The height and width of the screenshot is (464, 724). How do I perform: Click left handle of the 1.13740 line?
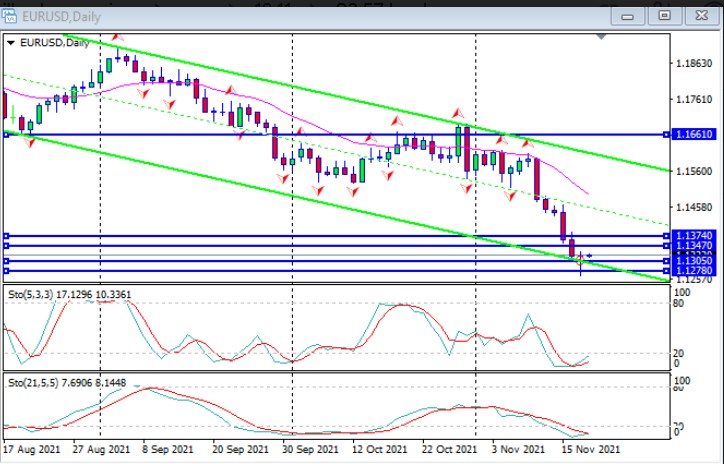coord(6,236)
